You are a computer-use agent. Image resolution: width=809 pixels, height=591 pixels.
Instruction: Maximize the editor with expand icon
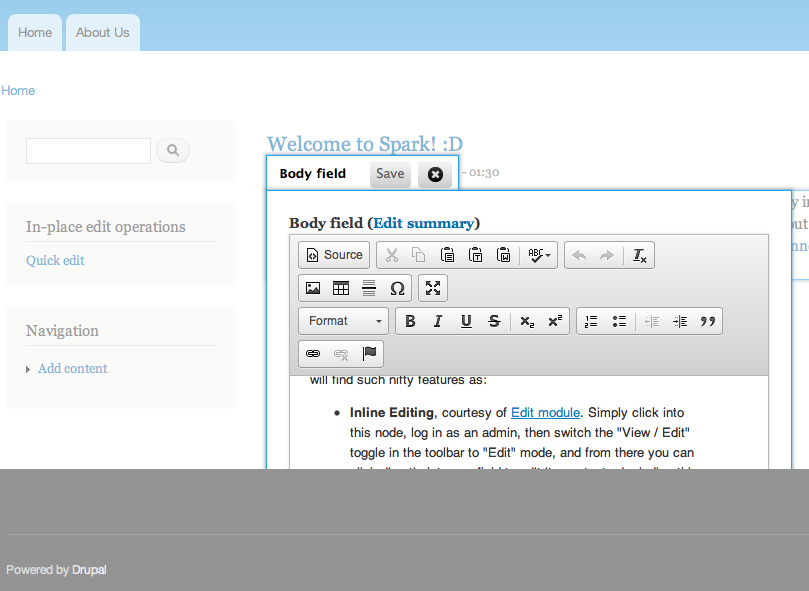pos(433,288)
